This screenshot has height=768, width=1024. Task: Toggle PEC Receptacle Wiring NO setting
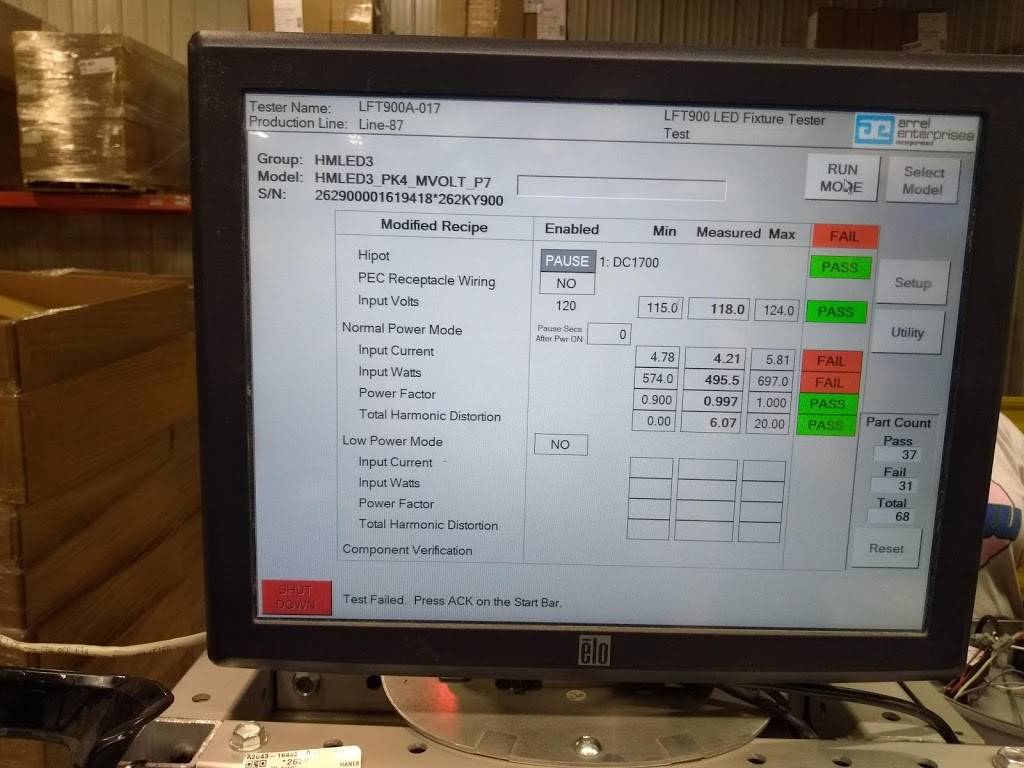[566, 284]
